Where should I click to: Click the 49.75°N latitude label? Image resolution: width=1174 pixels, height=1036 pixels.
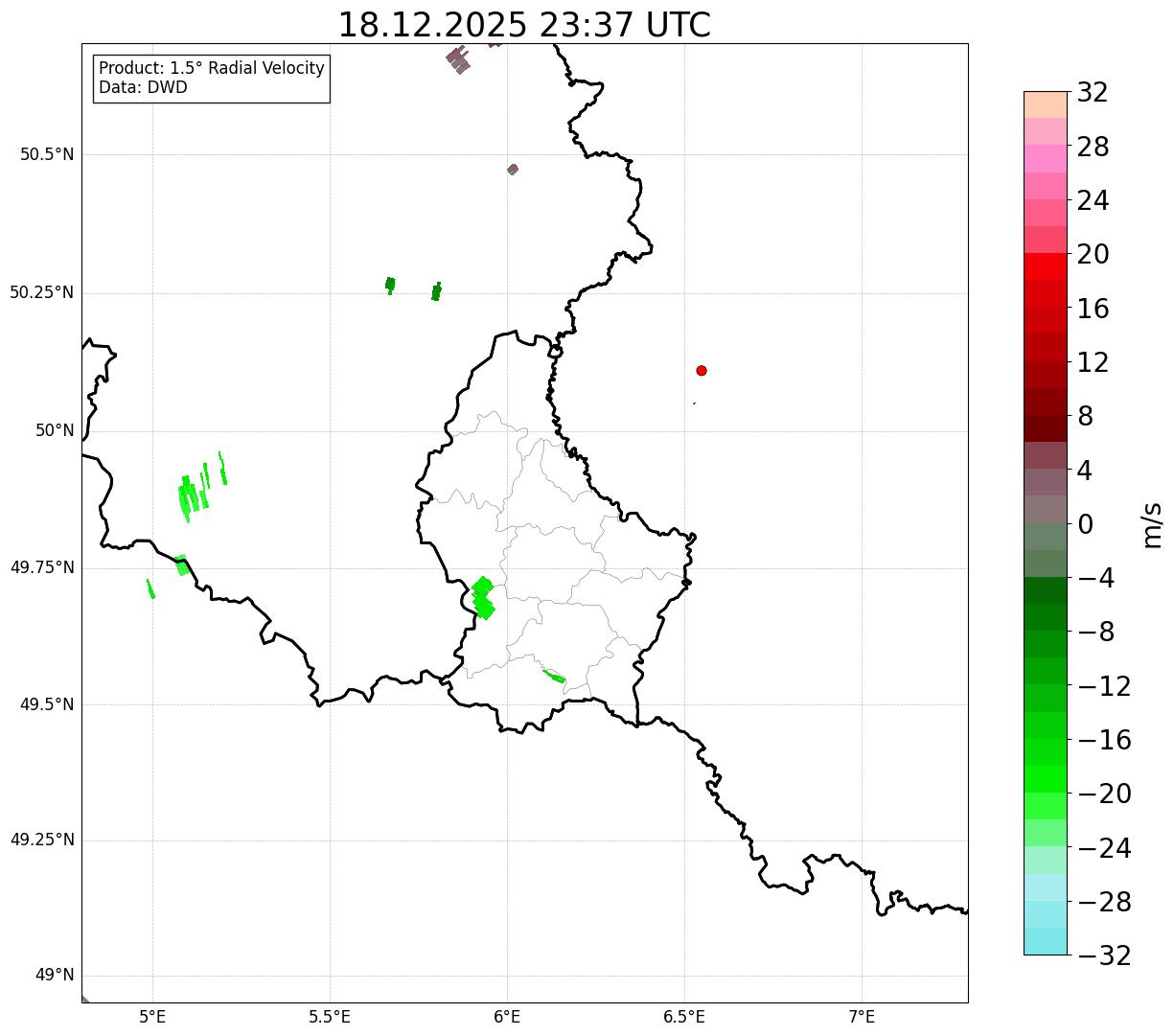point(42,567)
